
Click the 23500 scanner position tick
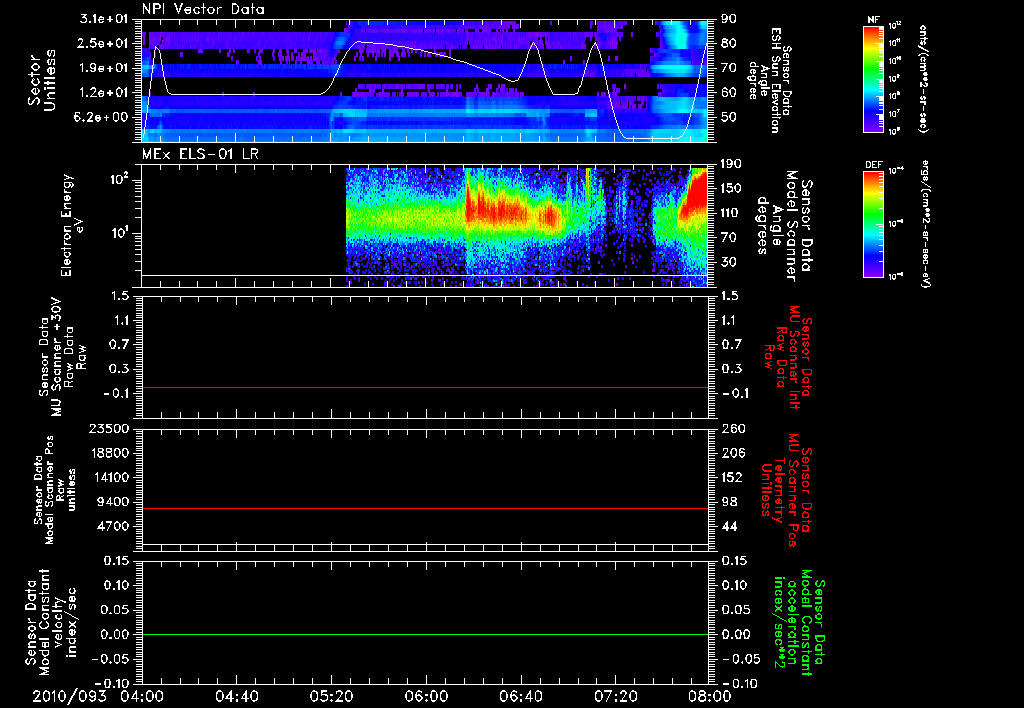coord(110,429)
